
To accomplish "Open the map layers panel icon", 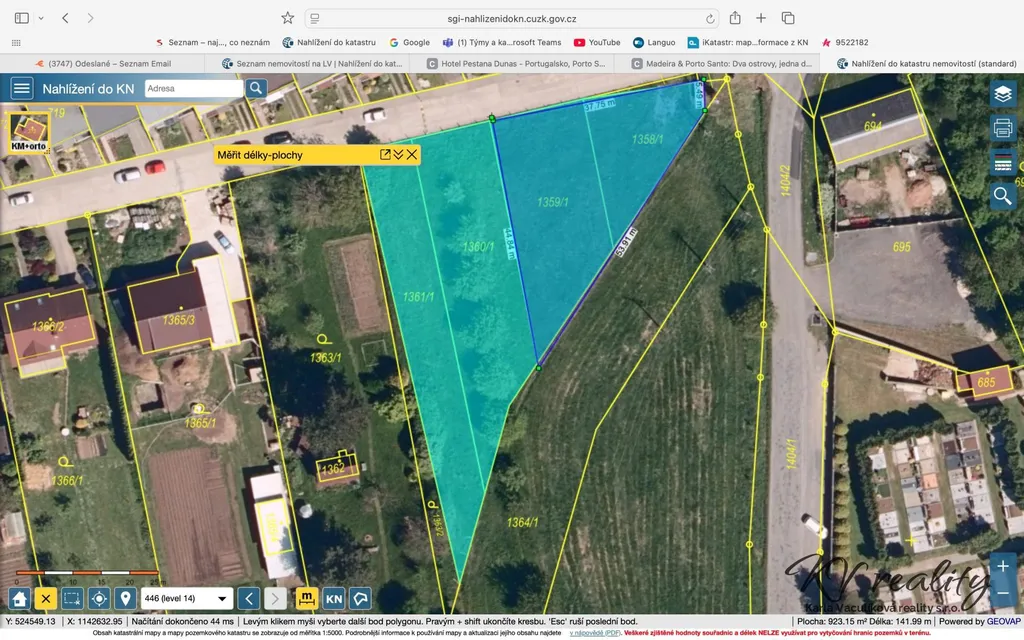I will coord(1002,95).
